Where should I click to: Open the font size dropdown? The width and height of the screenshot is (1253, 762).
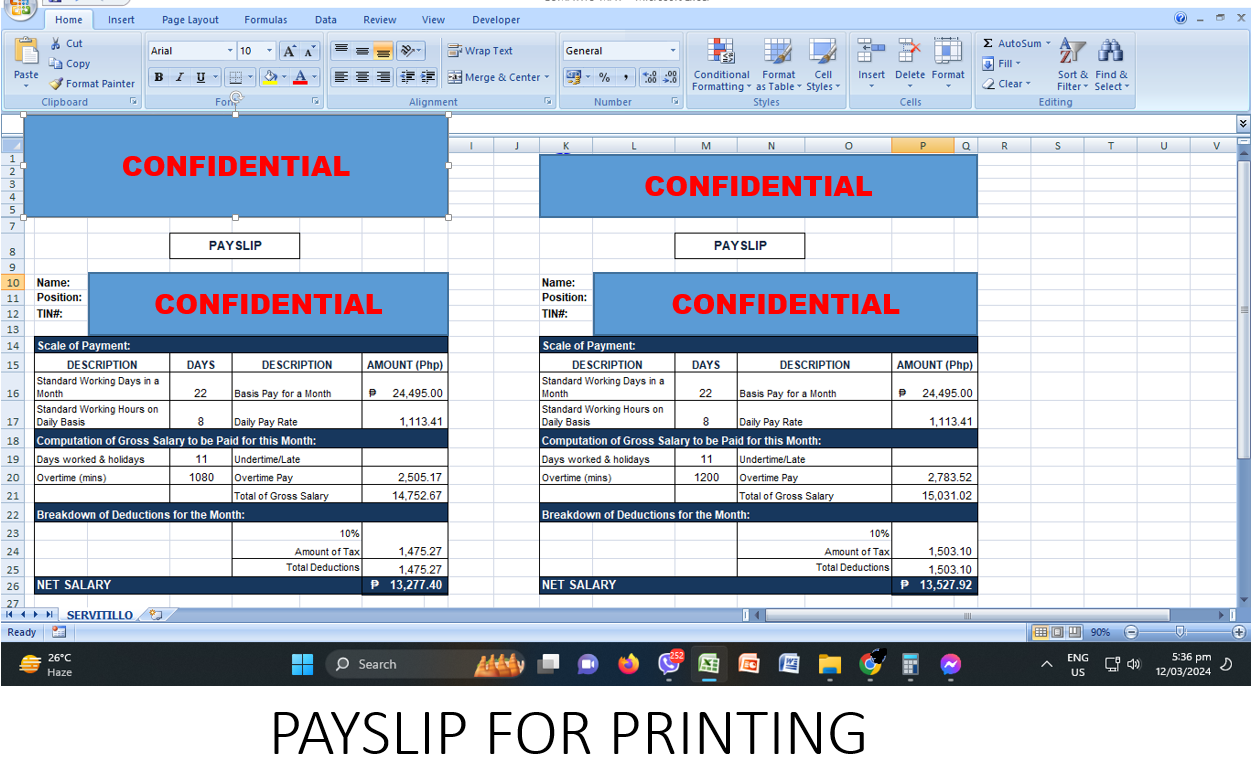tap(270, 51)
